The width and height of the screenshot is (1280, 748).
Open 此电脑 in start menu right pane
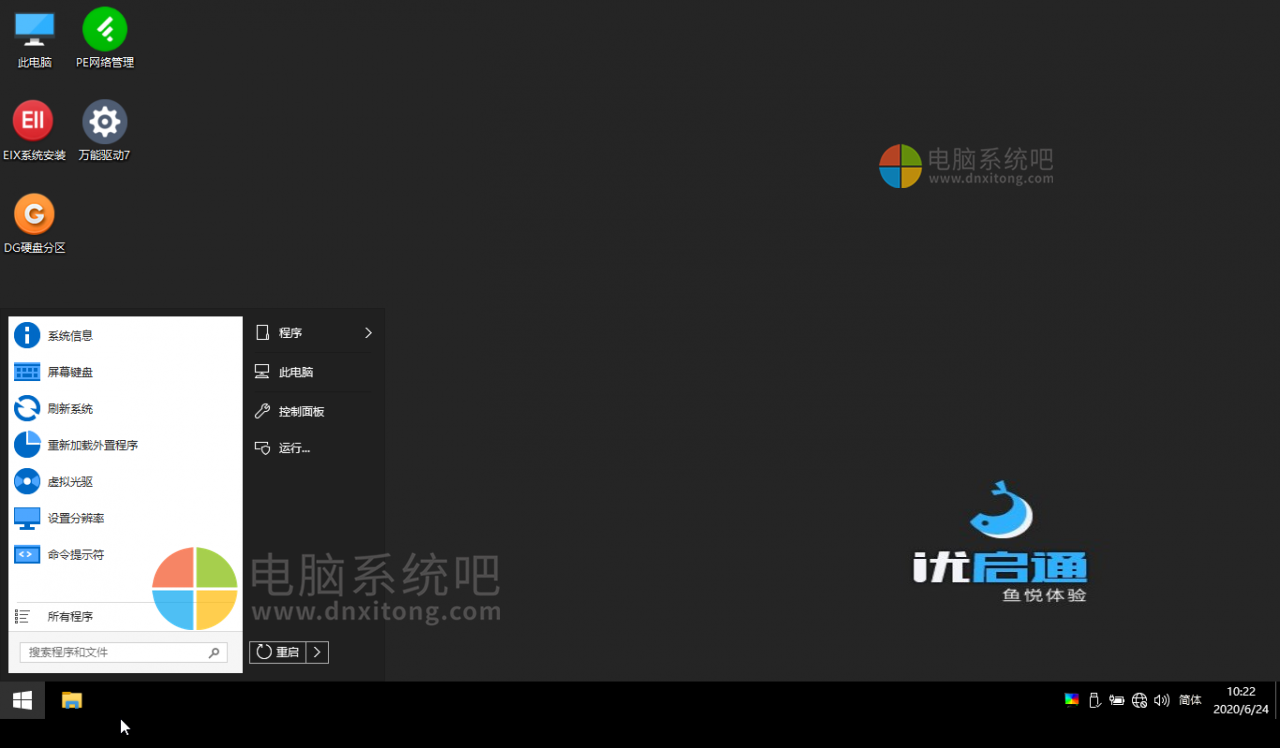[314, 372]
